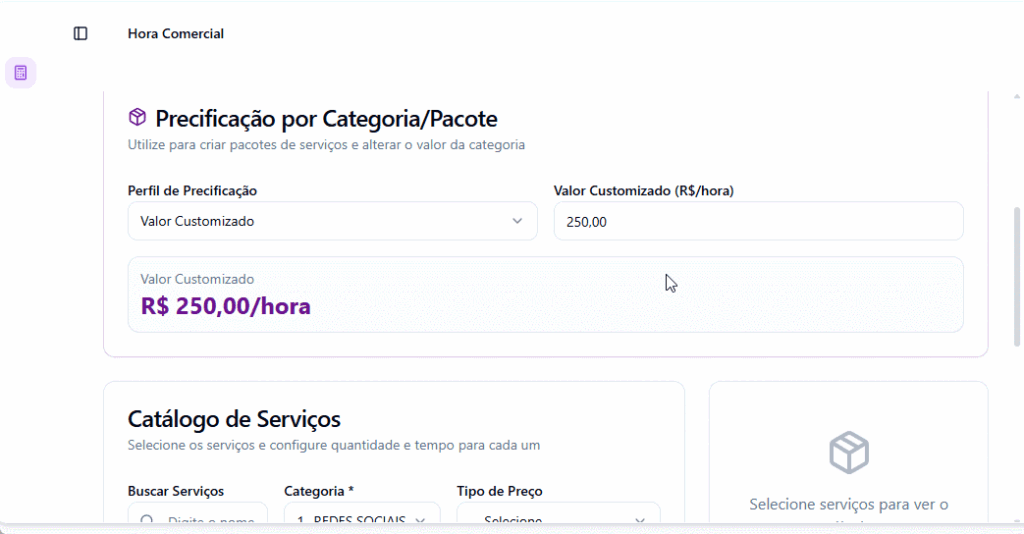Click the Valor Customizado (R$/hora) label

tap(643, 191)
